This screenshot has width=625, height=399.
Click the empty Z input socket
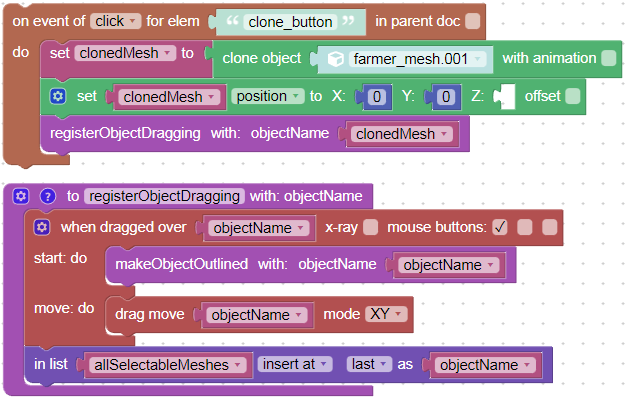505,96
